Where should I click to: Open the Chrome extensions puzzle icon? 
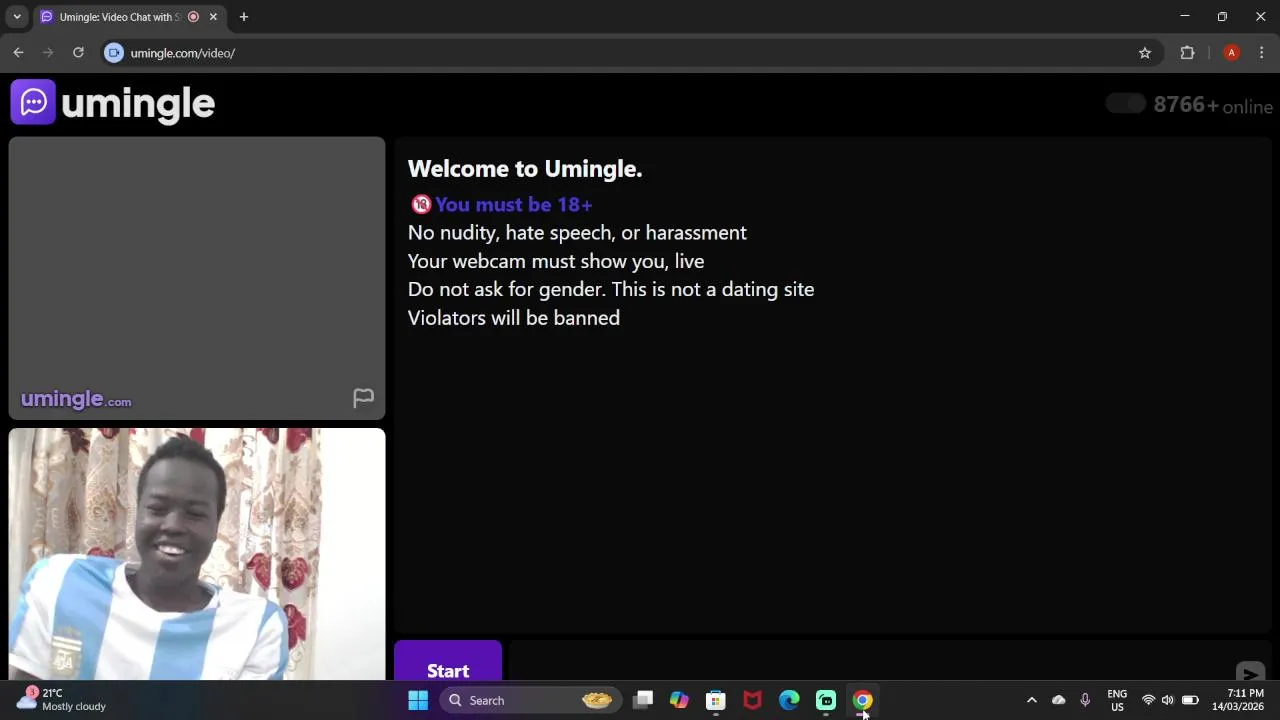pyautogui.click(x=1187, y=53)
